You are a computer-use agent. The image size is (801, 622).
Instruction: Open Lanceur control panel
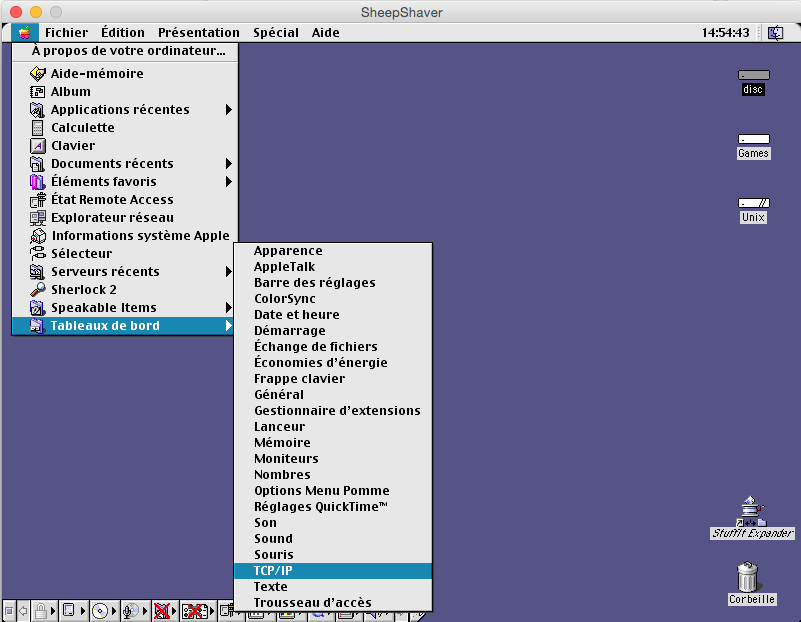pyautogui.click(x=333, y=426)
